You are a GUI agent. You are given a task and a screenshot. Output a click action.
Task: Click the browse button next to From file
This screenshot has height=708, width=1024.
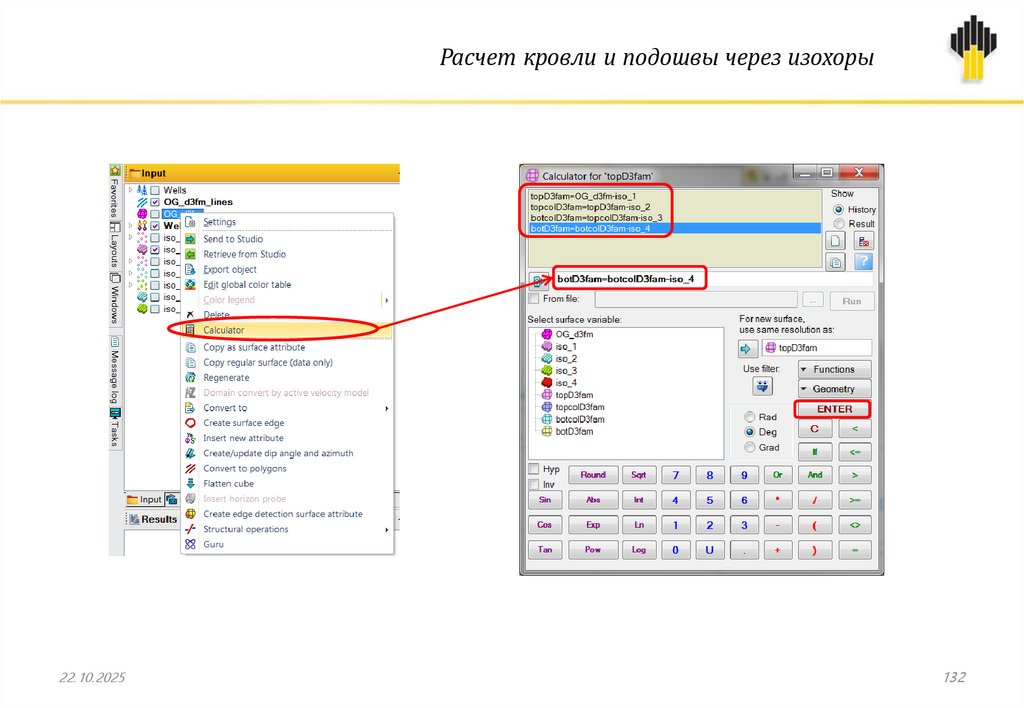tap(812, 301)
